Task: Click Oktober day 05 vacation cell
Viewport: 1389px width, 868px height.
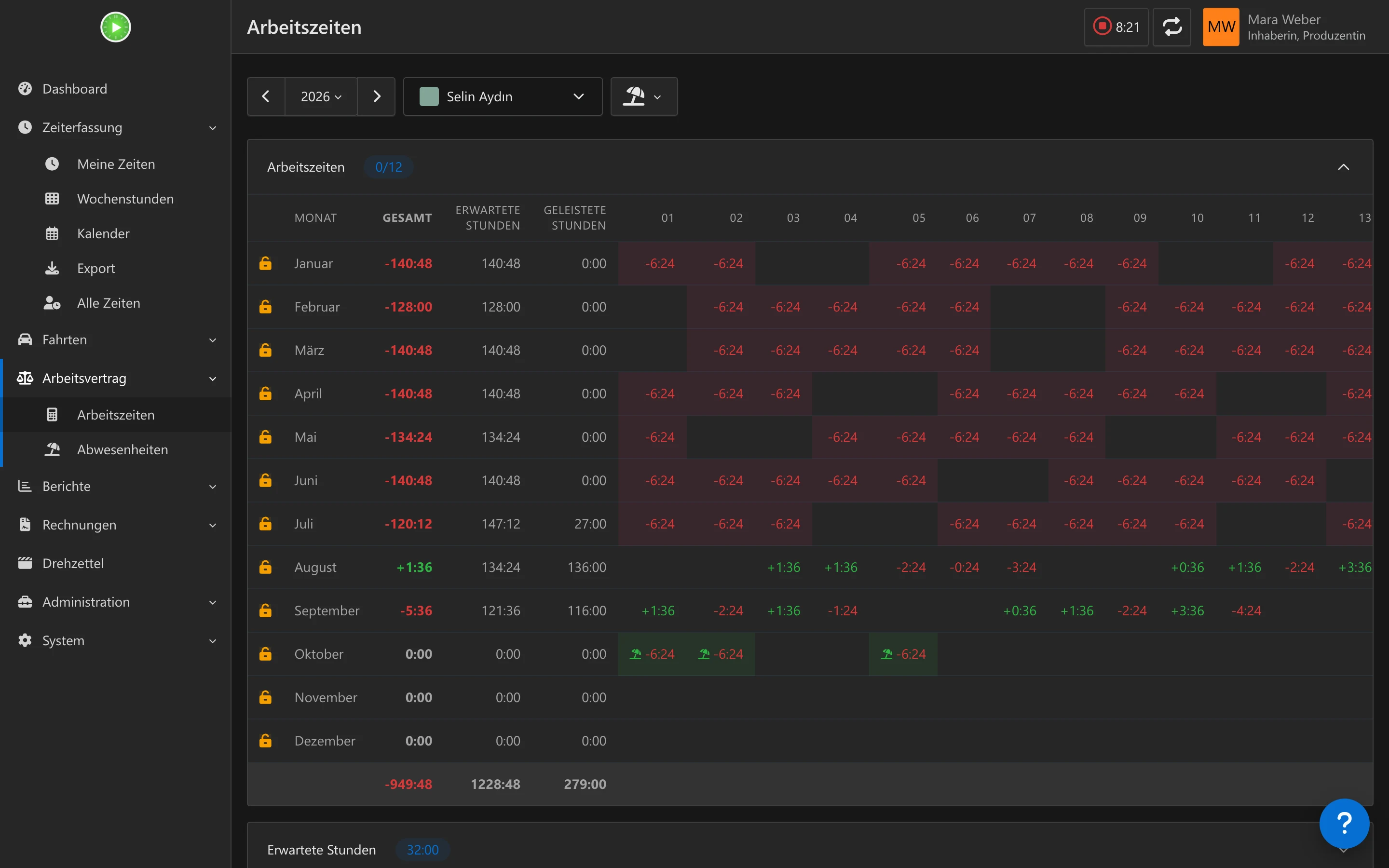Action: pyautogui.click(x=903, y=654)
